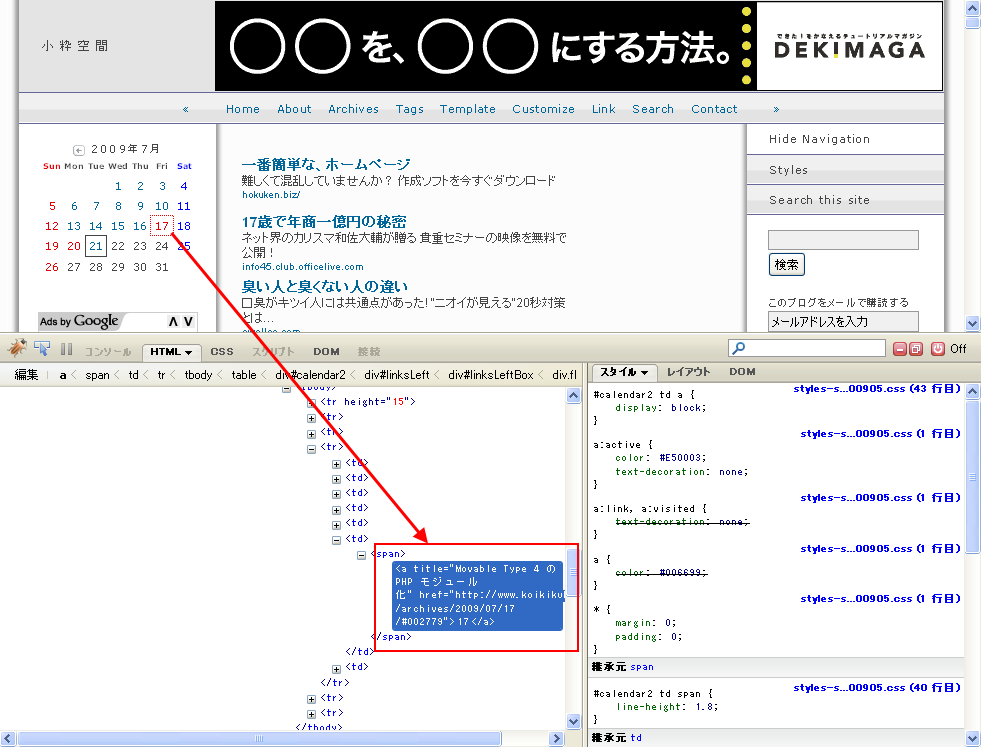
Task: Open the 17歳で年商一億円の秘密 ad link
Action: pyautogui.click(x=324, y=221)
